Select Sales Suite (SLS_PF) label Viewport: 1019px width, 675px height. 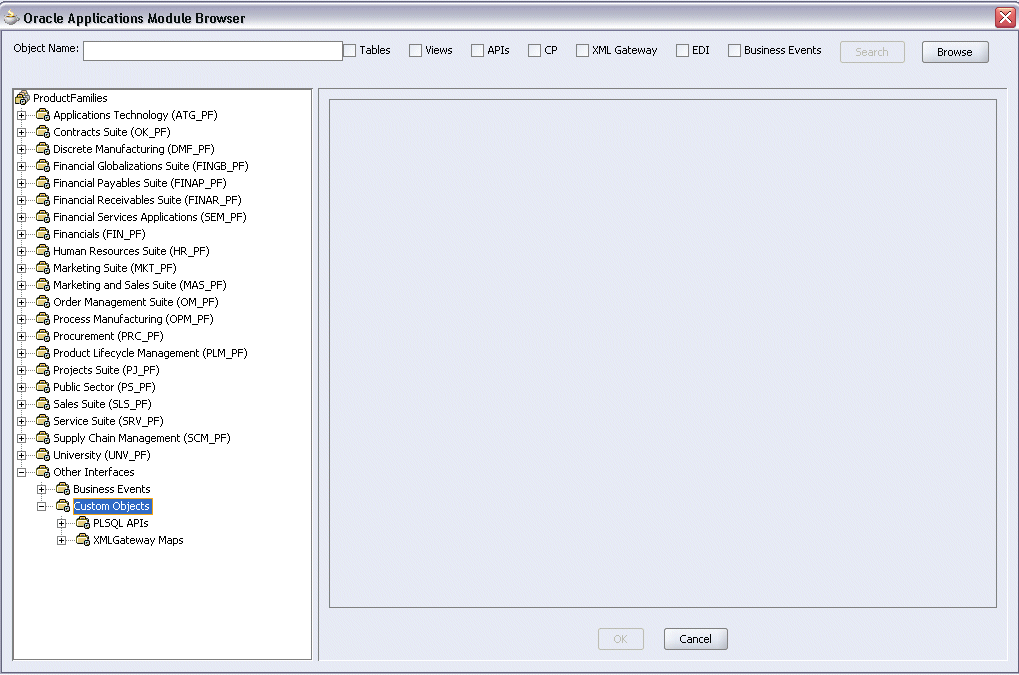102,404
